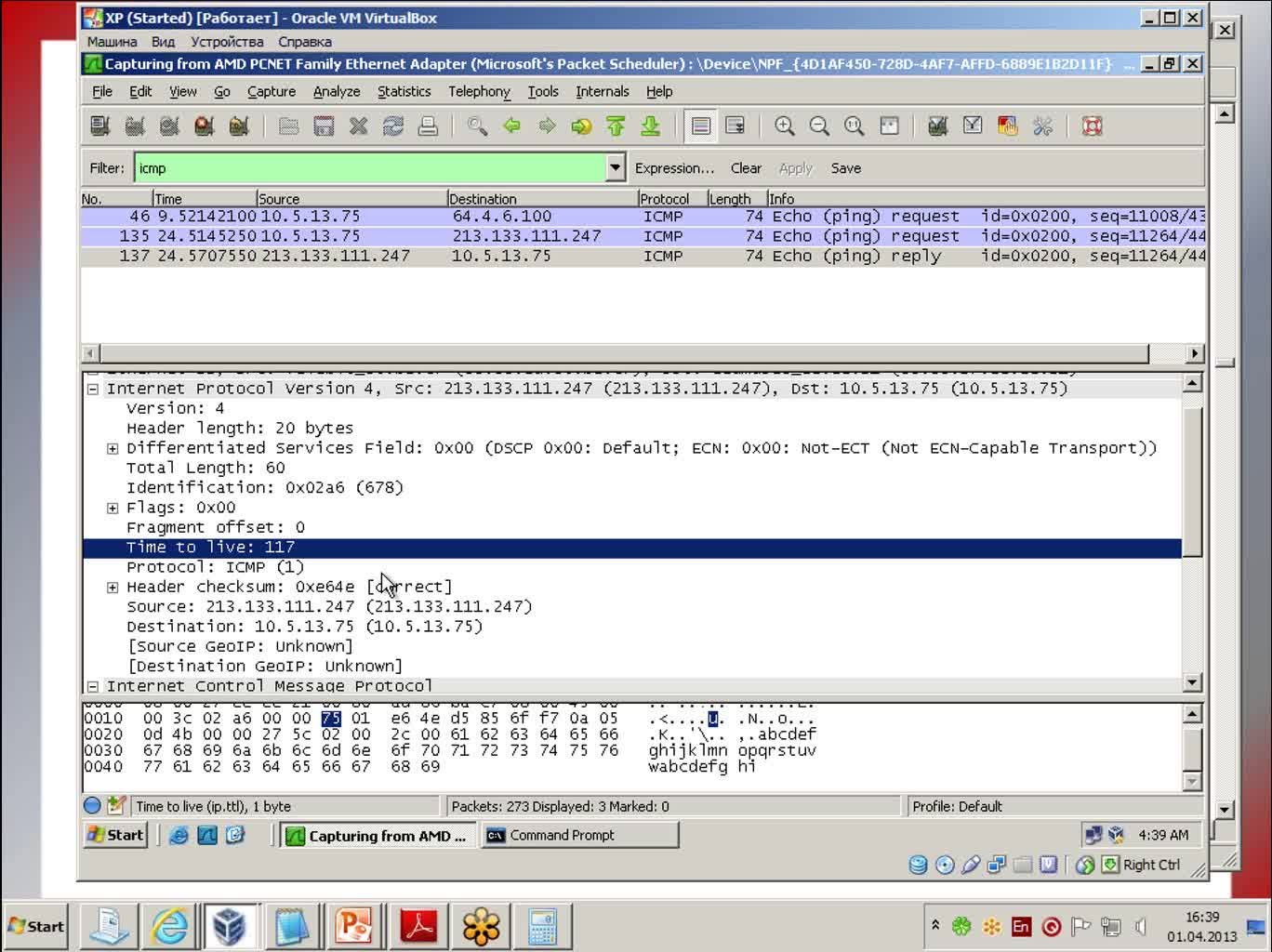Viewport: 1272px width, 952px height.
Task: Reset zoom to normal size icon
Action: tap(854, 126)
